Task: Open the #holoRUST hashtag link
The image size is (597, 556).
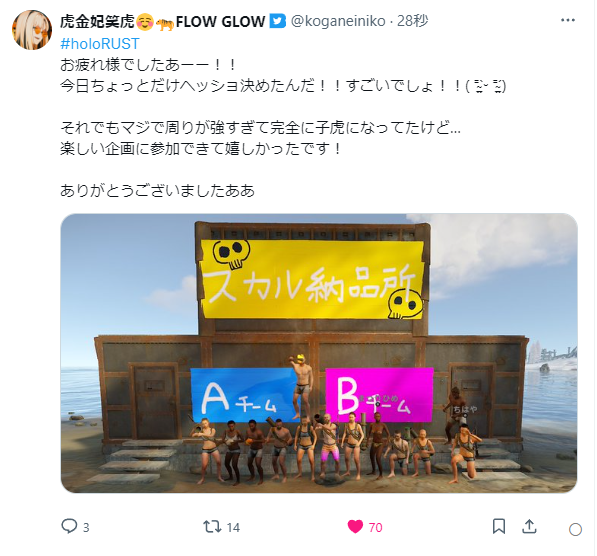Action: click(x=100, y=44)
